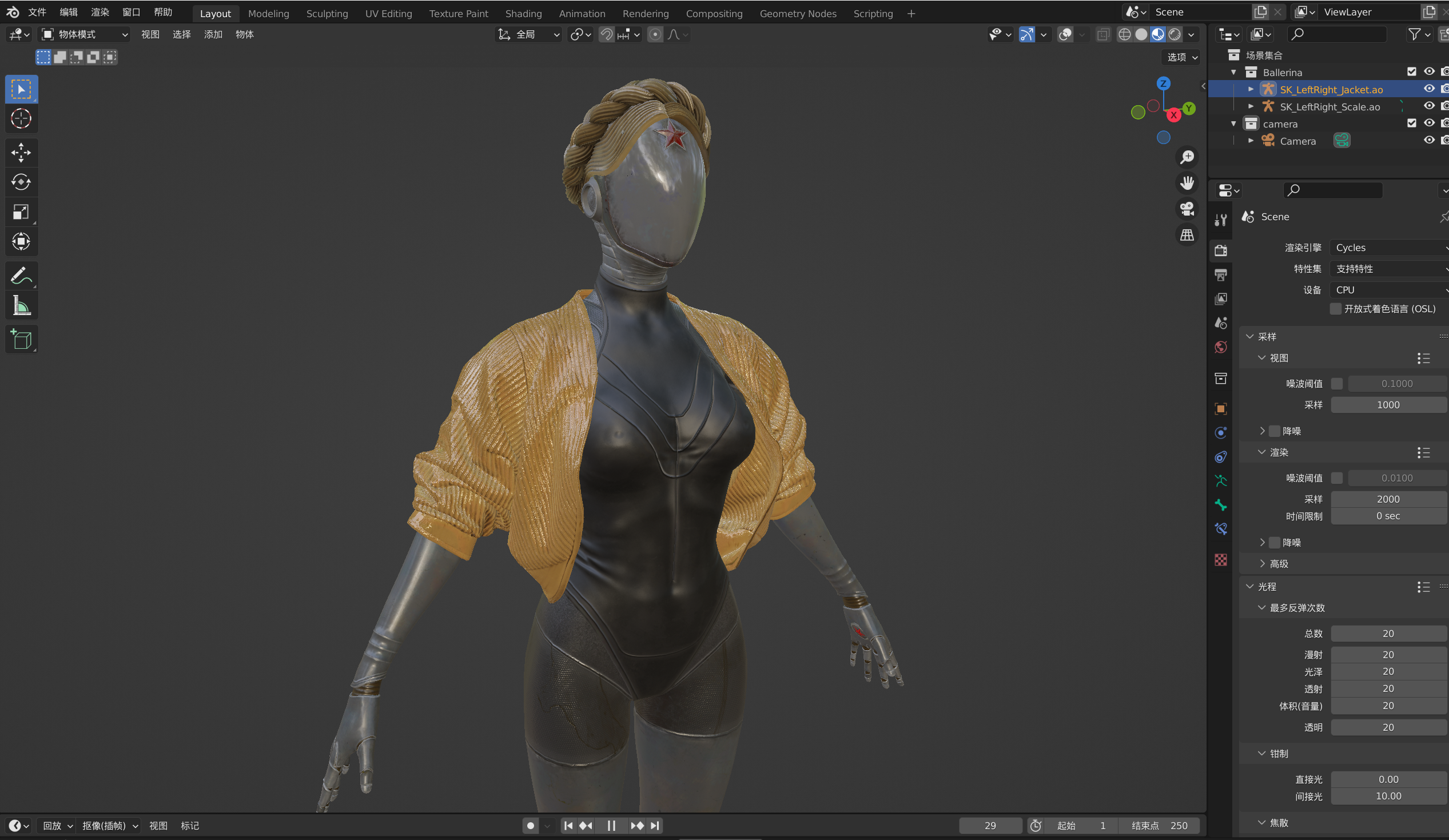Uncheck the Ballerina collection checkbox

(1411, 72)
